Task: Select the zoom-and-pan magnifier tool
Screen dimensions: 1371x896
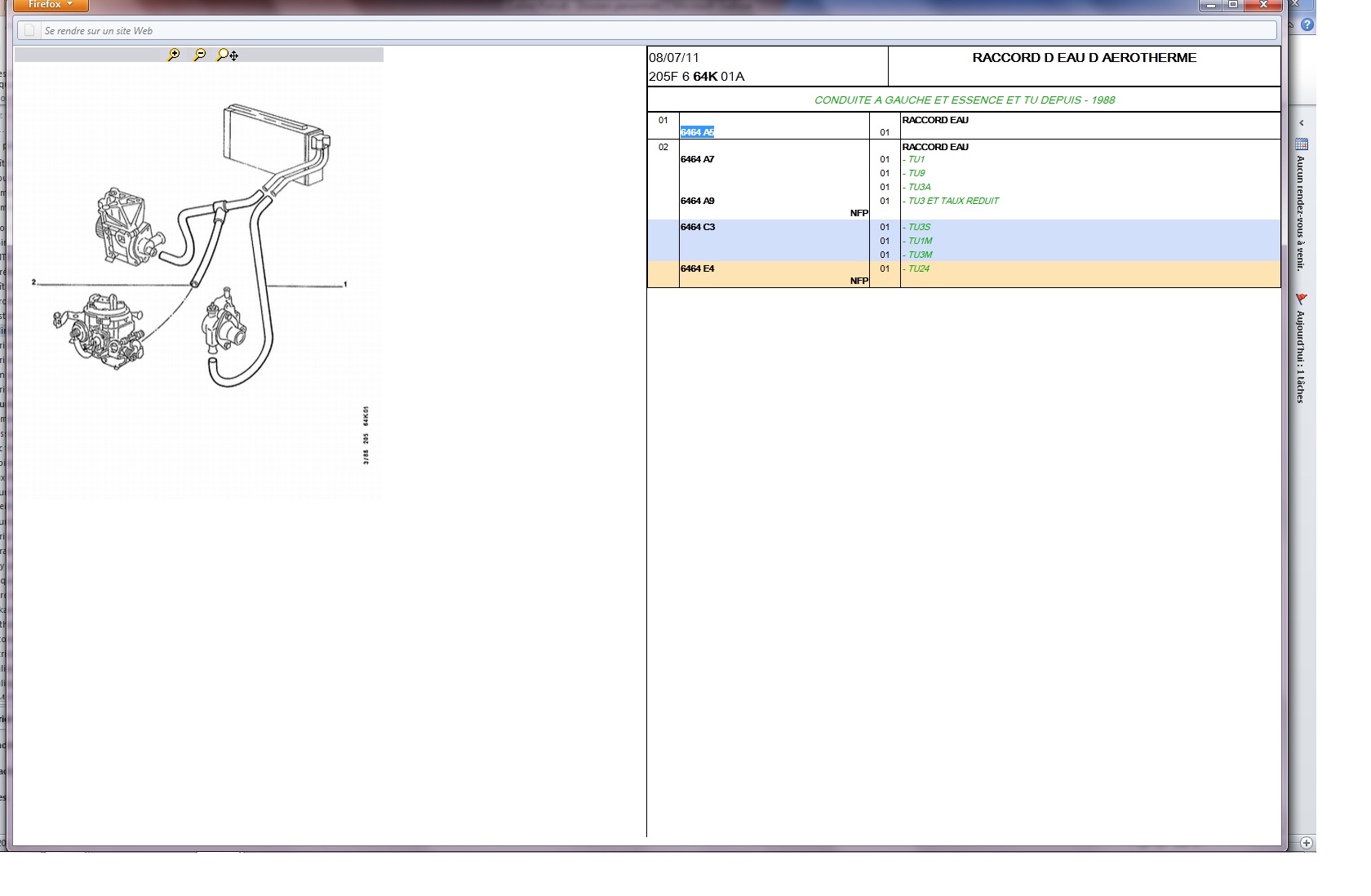Action: pos(227,55)
